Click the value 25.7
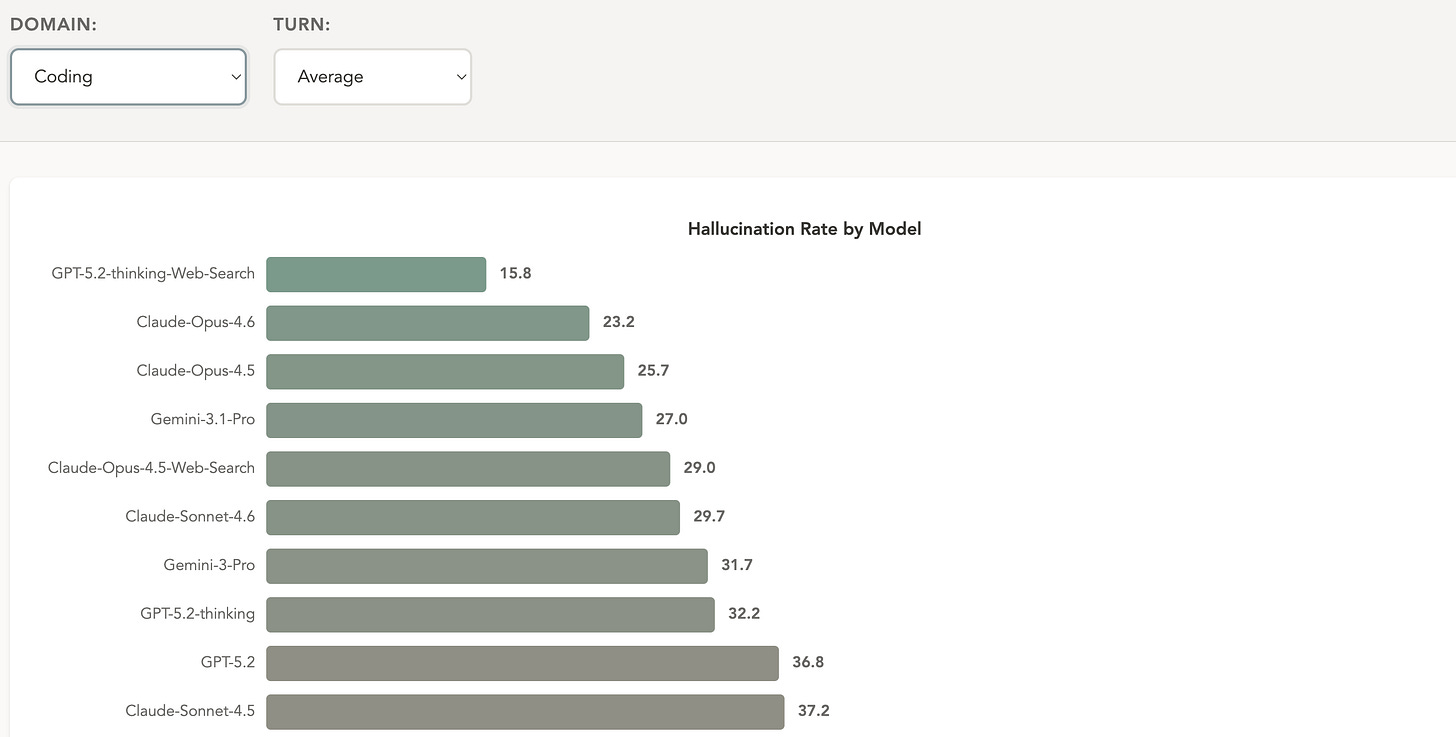 click(653, 371)
